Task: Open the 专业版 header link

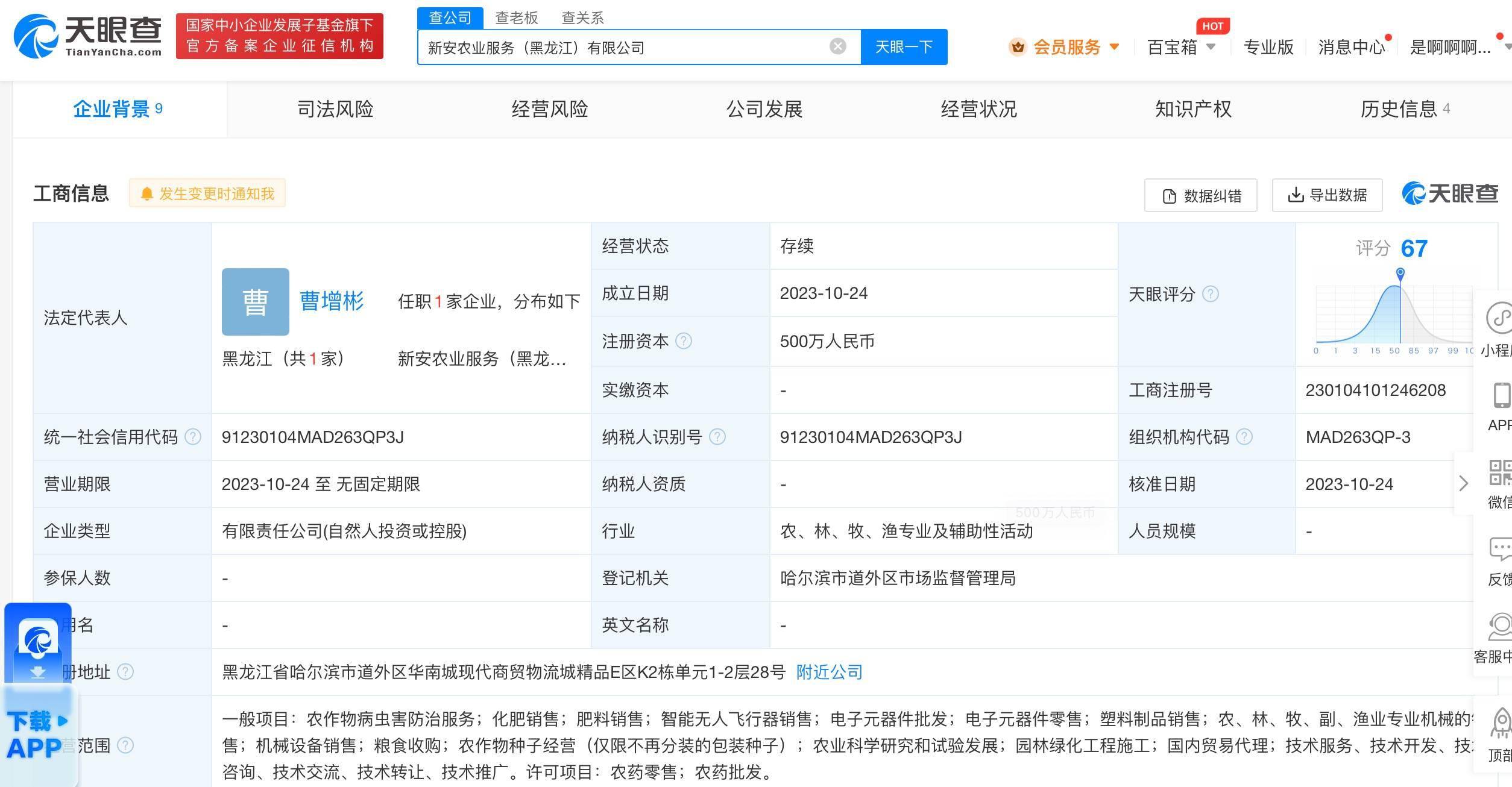Action: [1268, 47]
